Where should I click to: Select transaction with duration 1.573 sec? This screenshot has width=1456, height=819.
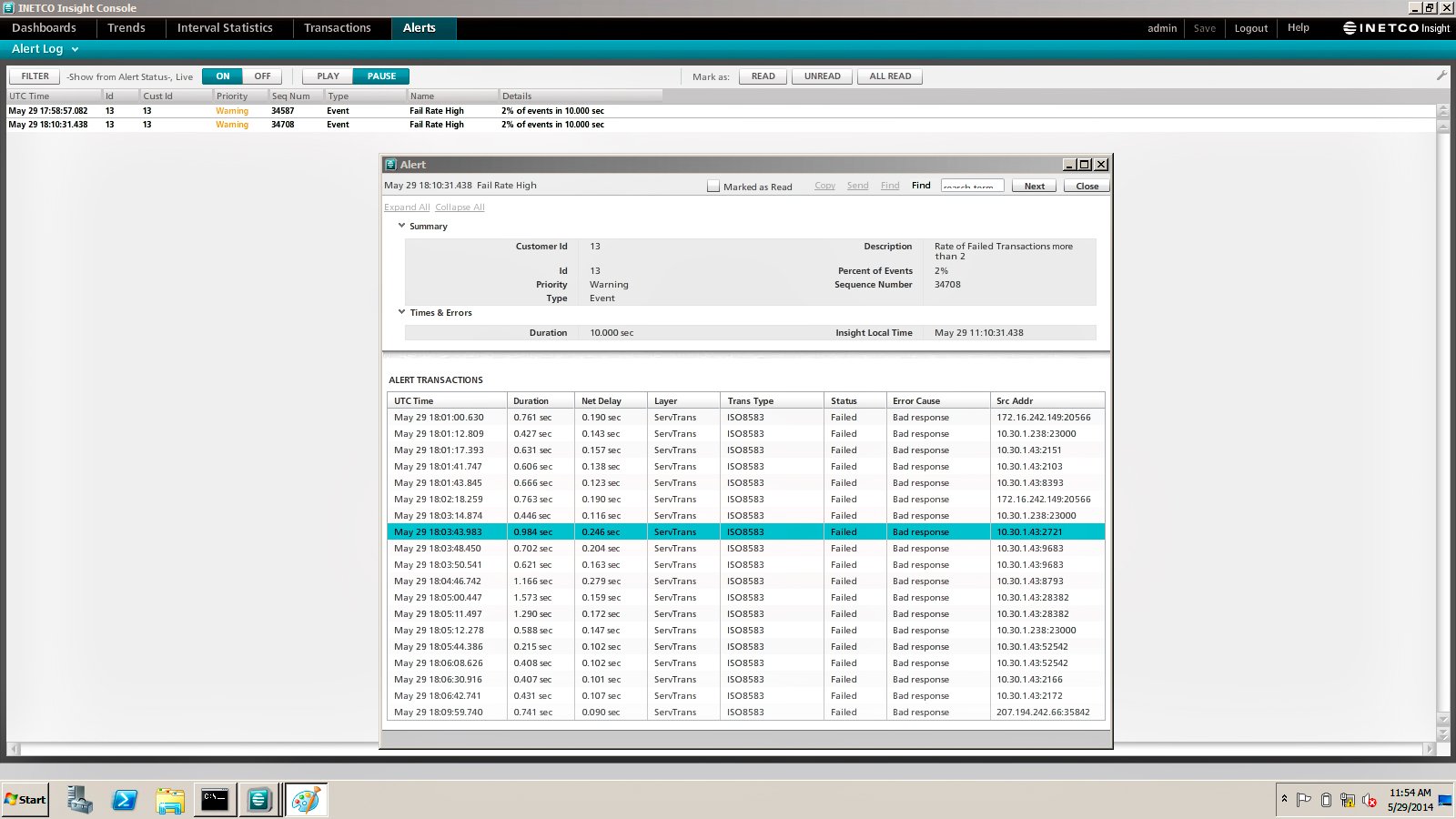point(746,598)
